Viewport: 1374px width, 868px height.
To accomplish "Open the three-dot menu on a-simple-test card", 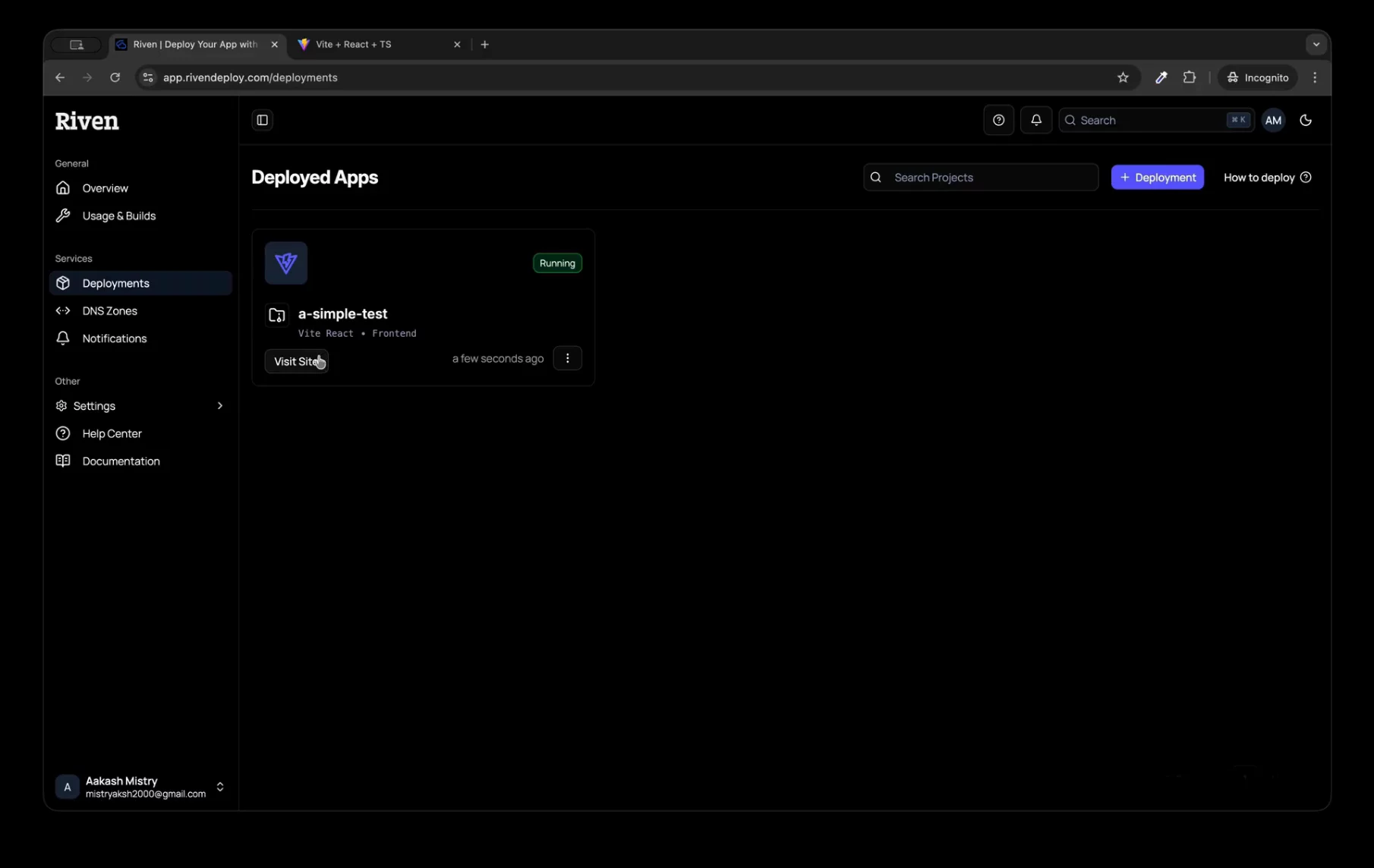I will point(568,358).
